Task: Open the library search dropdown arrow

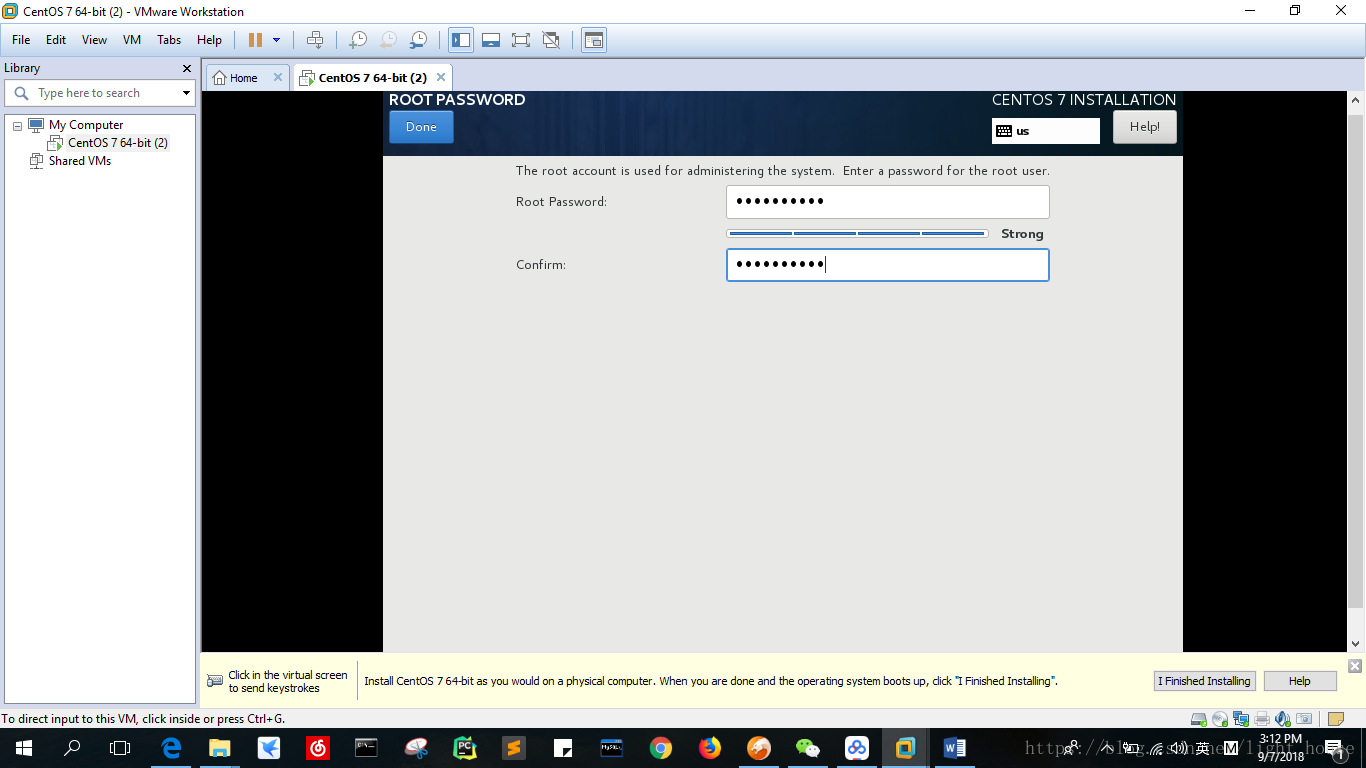Action: pyautogui.click(x=186, y=93)
